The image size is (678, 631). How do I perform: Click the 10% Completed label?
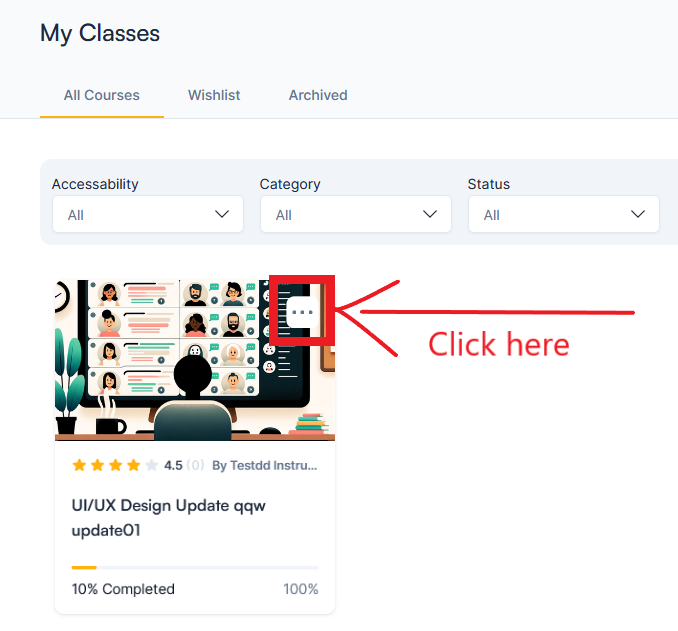tap(123, 589)
